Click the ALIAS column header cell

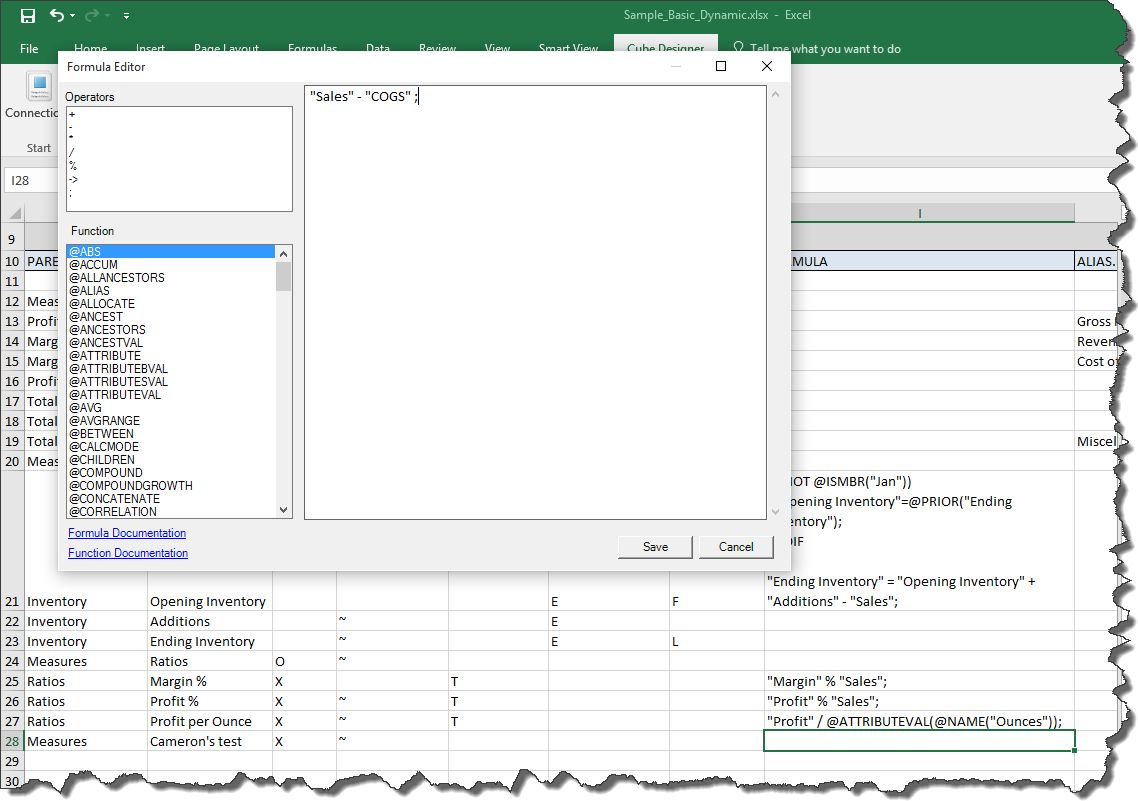(1096, 261)
